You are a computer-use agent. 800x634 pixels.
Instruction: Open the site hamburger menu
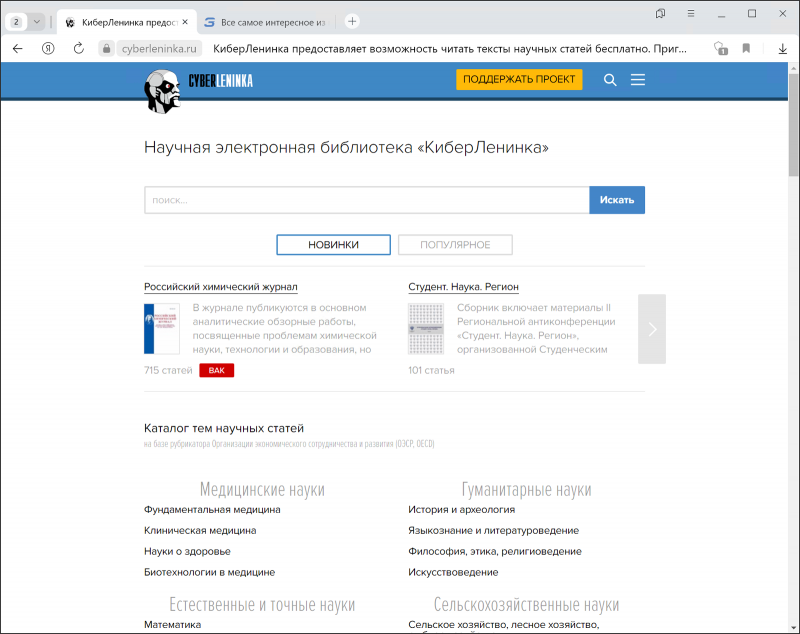pyautogui.click(x=638, y=80)
